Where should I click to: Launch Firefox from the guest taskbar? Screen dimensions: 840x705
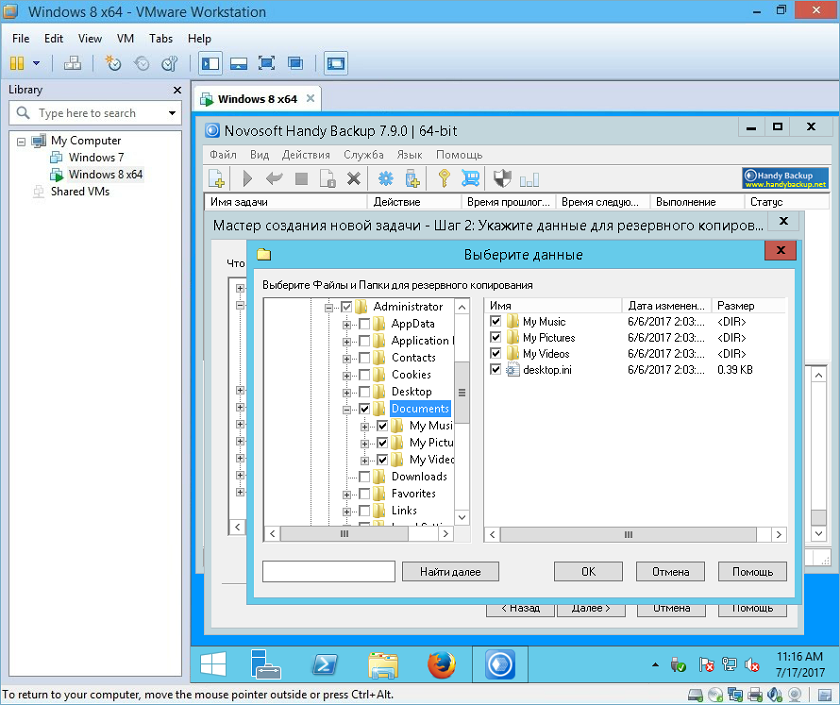click(442, 664)
